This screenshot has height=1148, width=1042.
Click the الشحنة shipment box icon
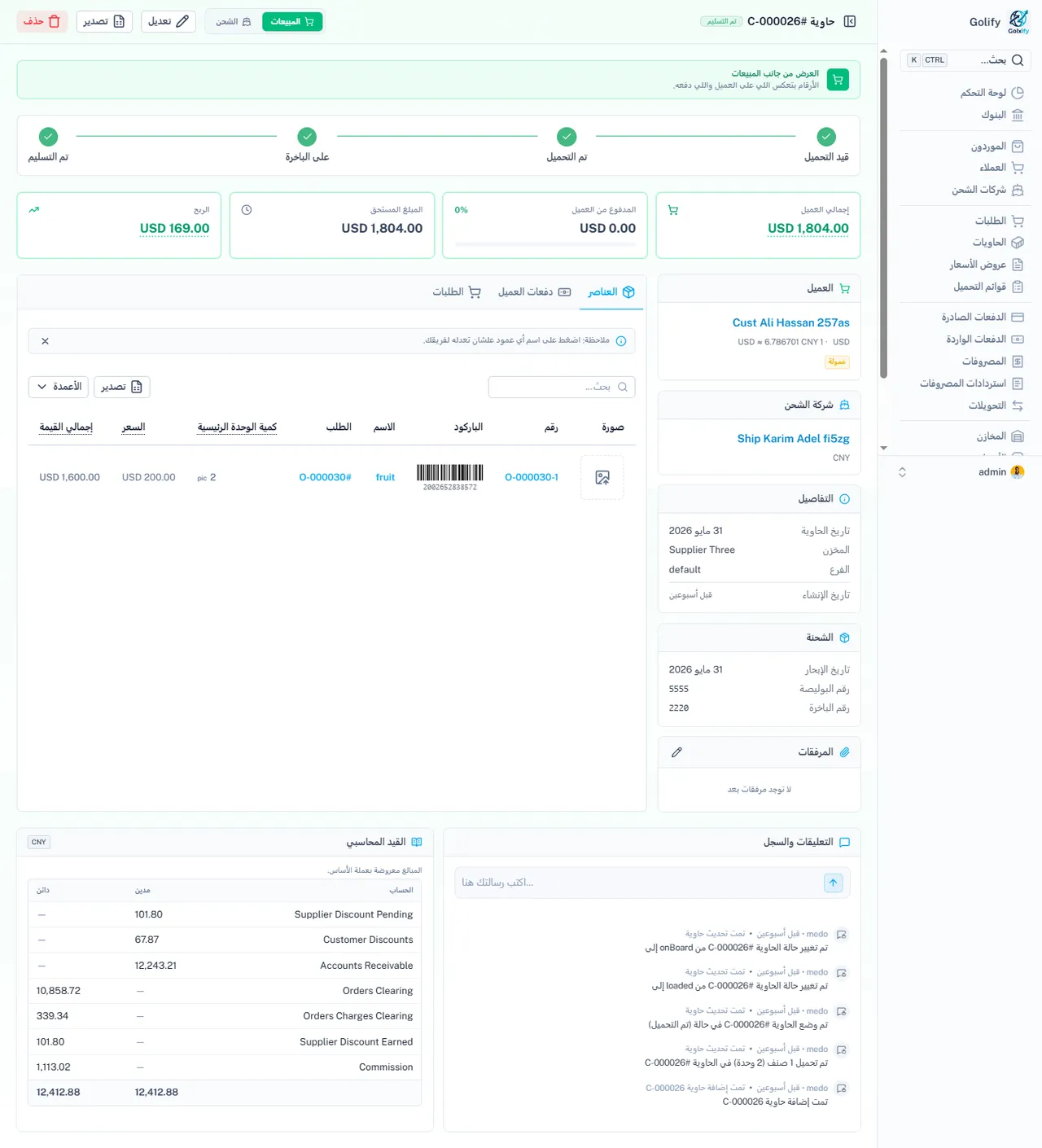844,638
